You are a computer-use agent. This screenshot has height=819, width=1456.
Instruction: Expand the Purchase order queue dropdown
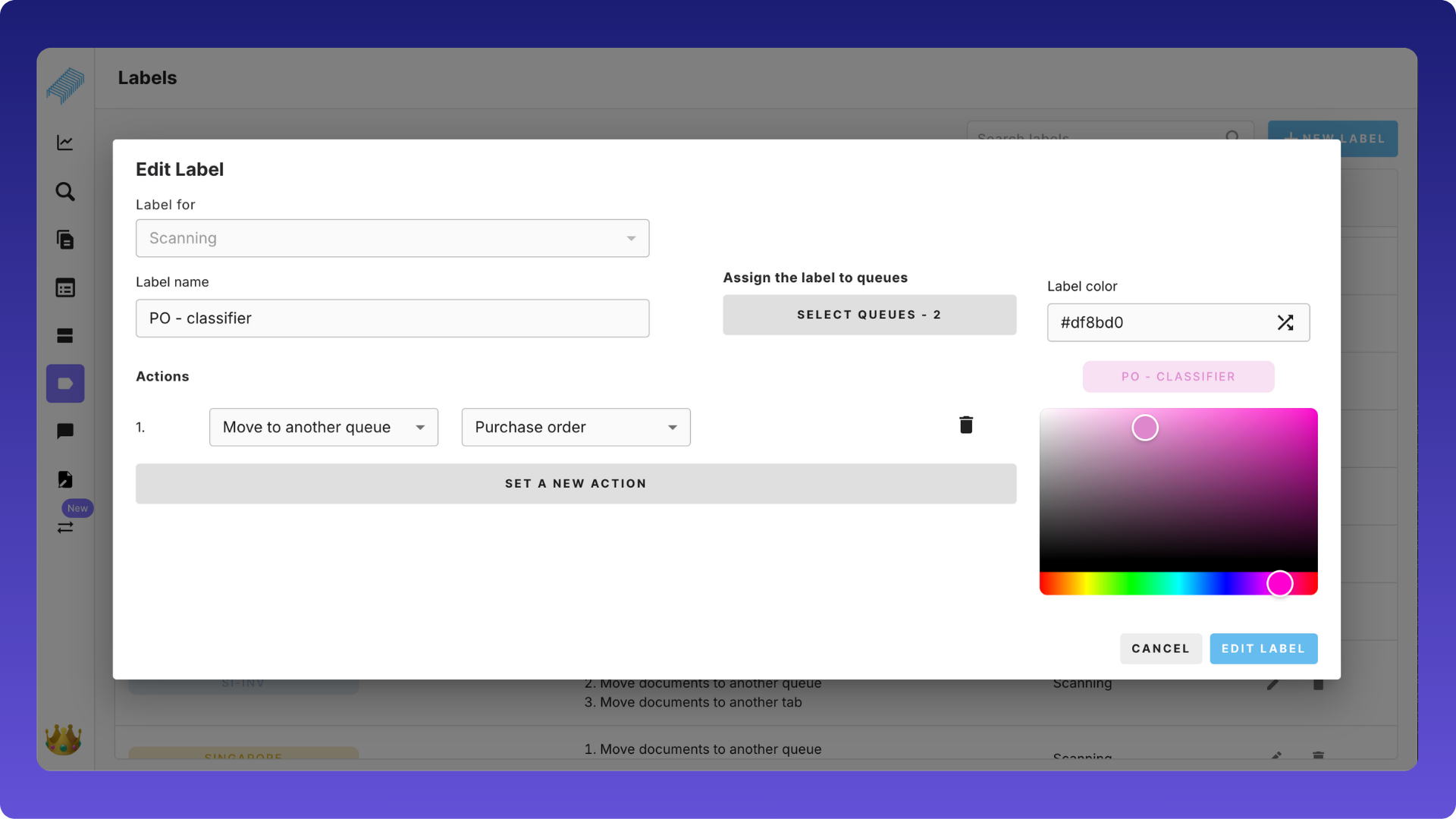pyautogui.click(x=576, y=427)
